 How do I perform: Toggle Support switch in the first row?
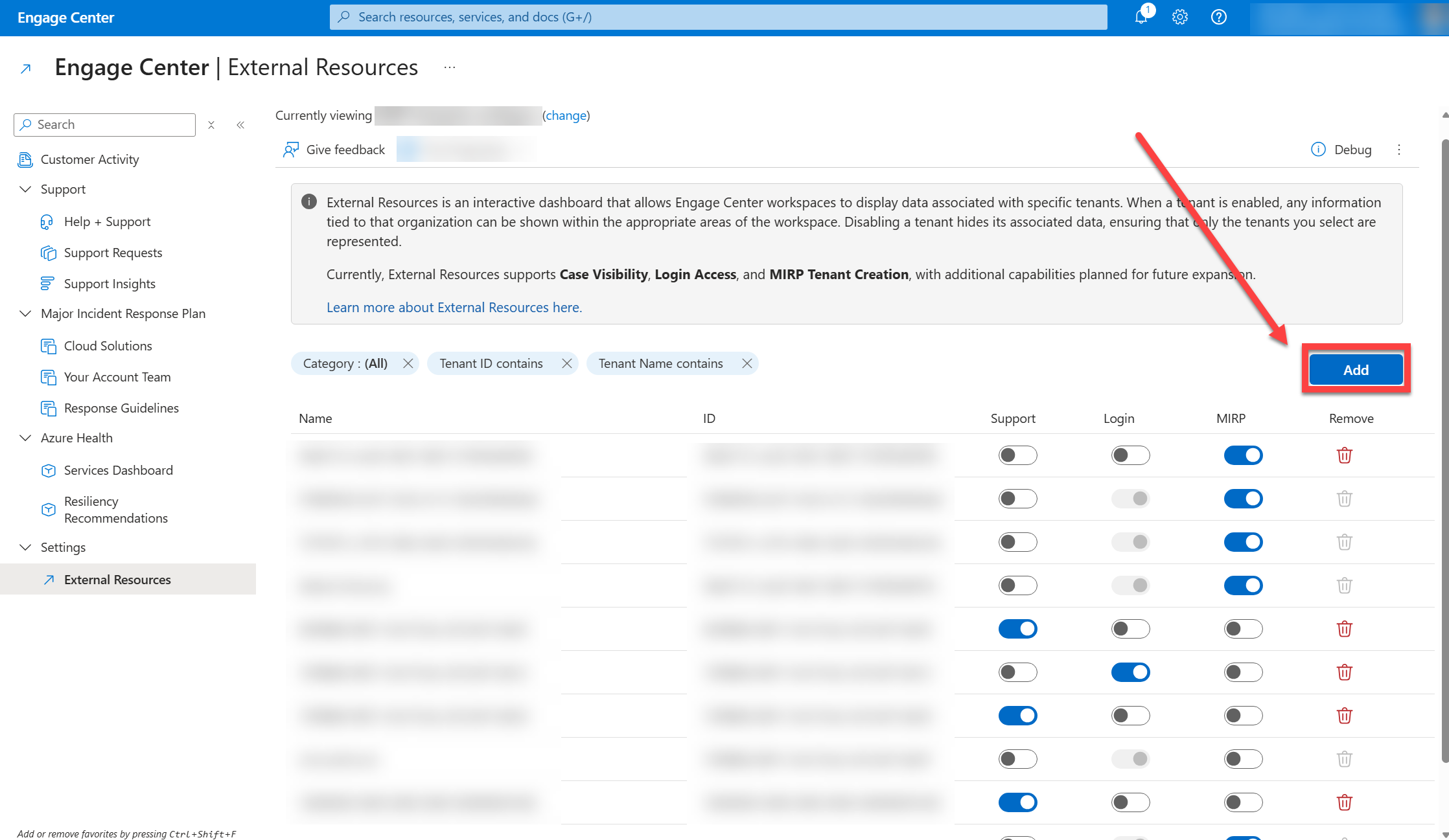click(1017, 455)
